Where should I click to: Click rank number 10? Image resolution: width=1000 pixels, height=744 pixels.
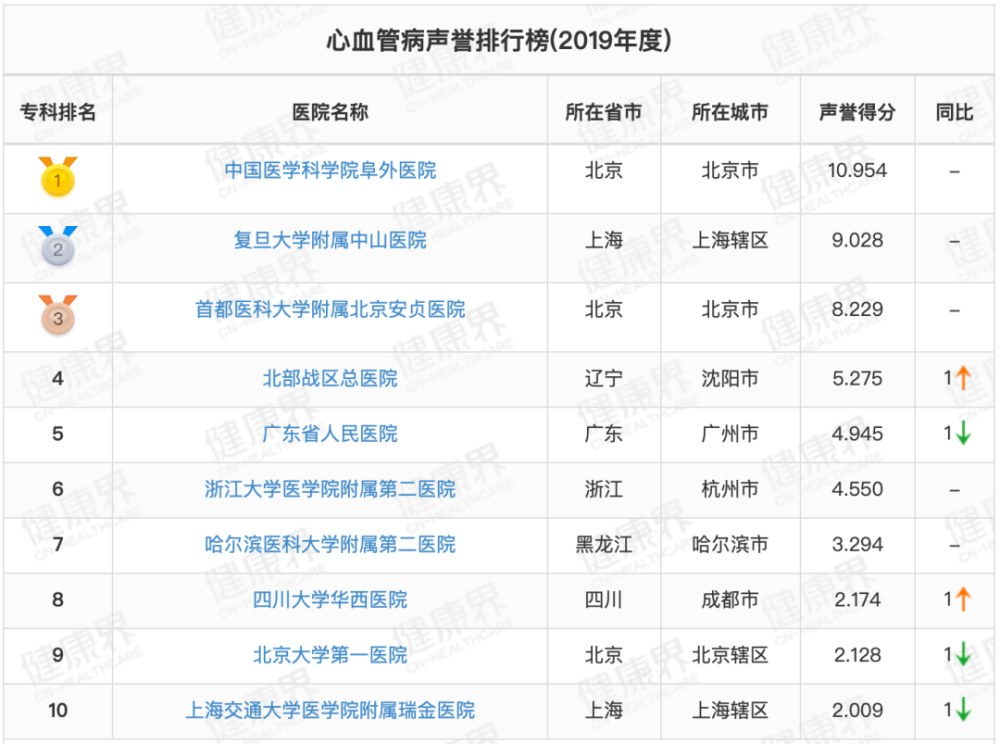(58, 710)
